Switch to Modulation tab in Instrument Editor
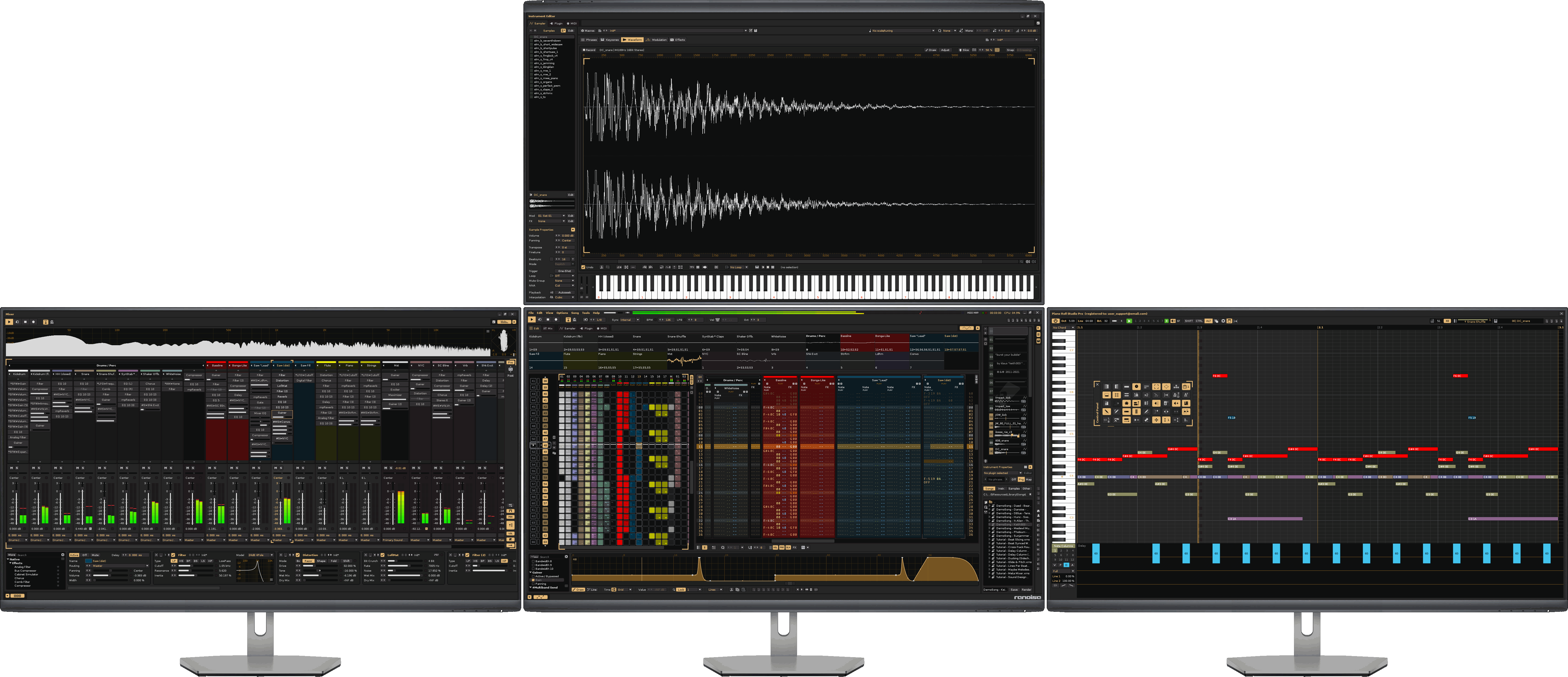Viewport: 1568px width, 677px height. 656,39
